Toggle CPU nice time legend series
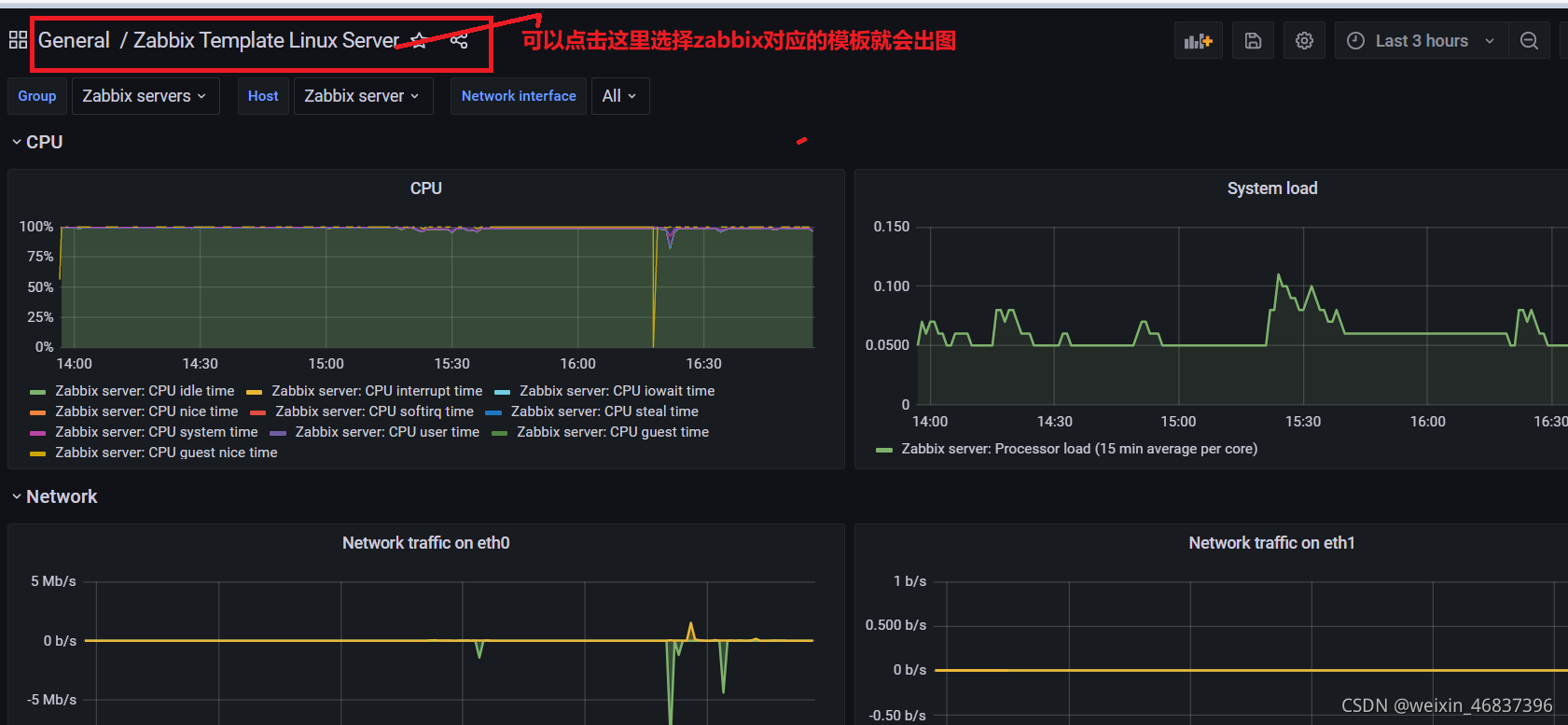The width and height of the screenshot is (1568, 725). [x=146, y=411]
